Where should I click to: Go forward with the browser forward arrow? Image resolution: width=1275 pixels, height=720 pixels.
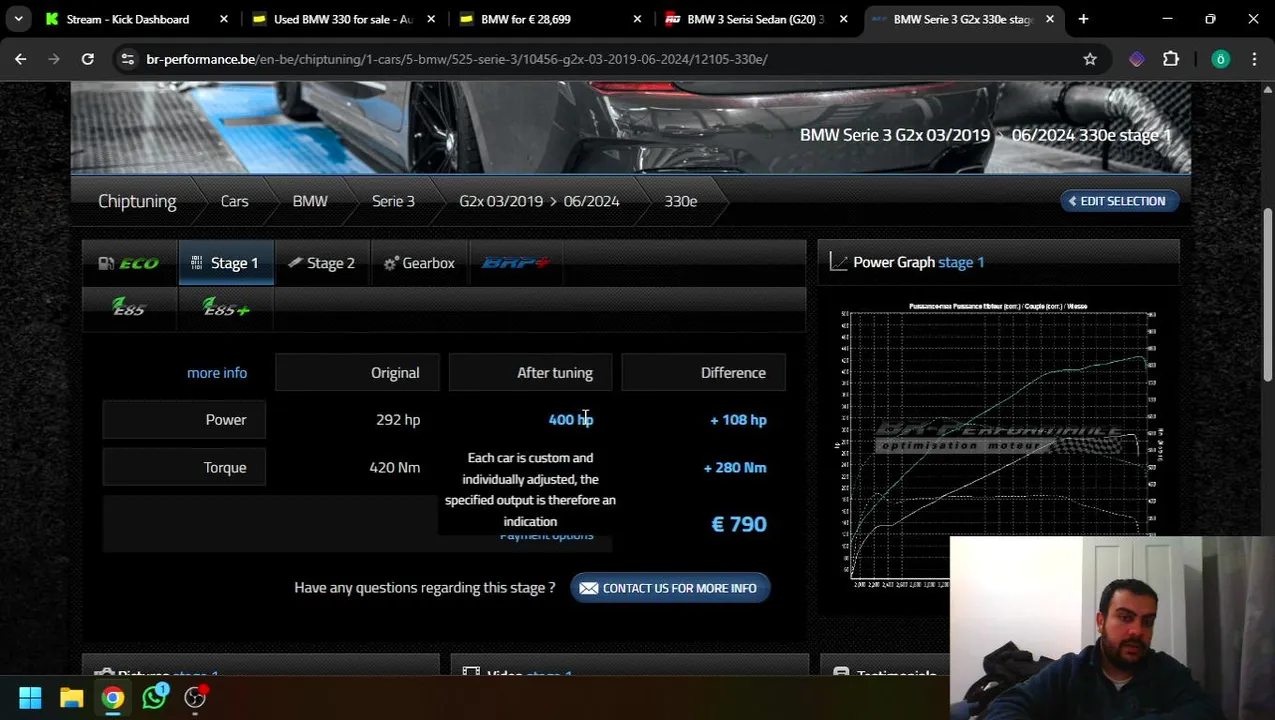click(x=54, y=59)
